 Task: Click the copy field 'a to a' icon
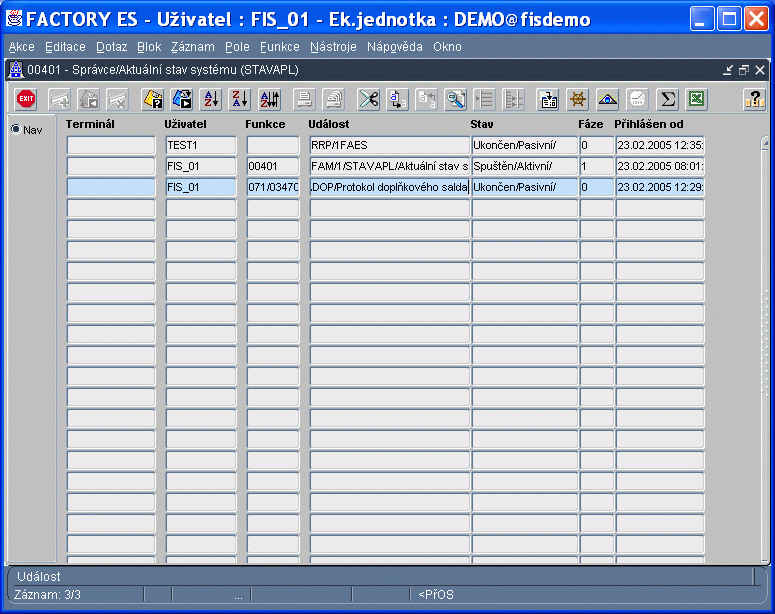[x=397, y=99]
